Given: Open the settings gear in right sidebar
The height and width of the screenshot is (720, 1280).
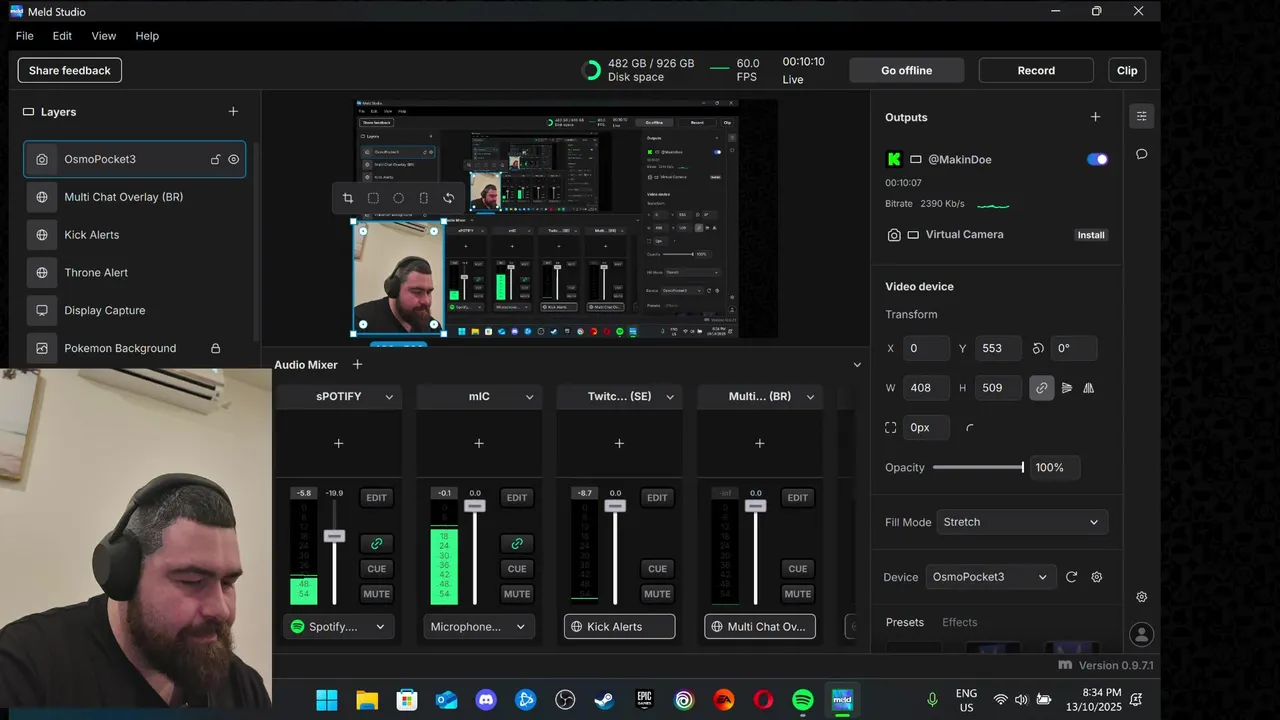Looking at the screenshot, I should [1142, 597].
